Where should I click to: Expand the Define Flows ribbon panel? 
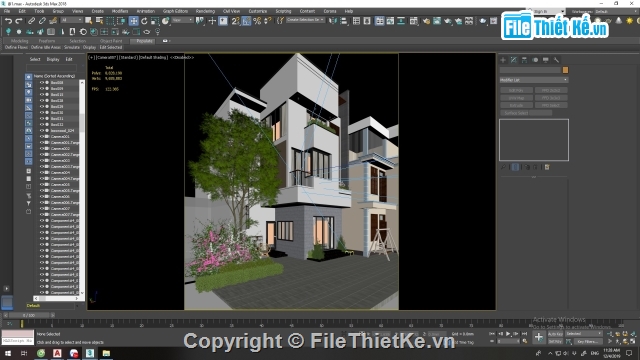pos(16,47)
